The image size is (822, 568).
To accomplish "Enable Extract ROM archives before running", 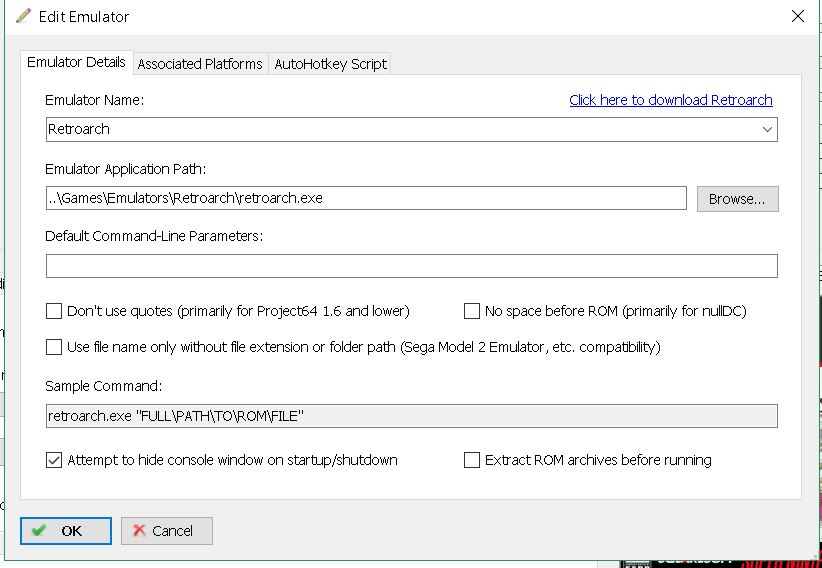I will 472,460.
